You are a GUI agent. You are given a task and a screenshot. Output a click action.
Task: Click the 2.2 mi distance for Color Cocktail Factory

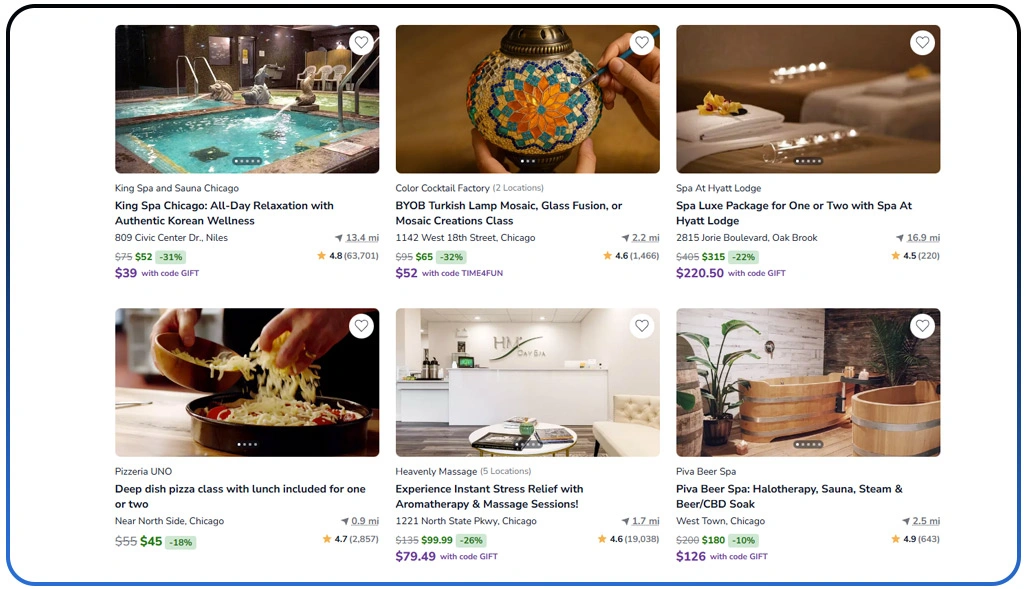(x=646, y=238)
